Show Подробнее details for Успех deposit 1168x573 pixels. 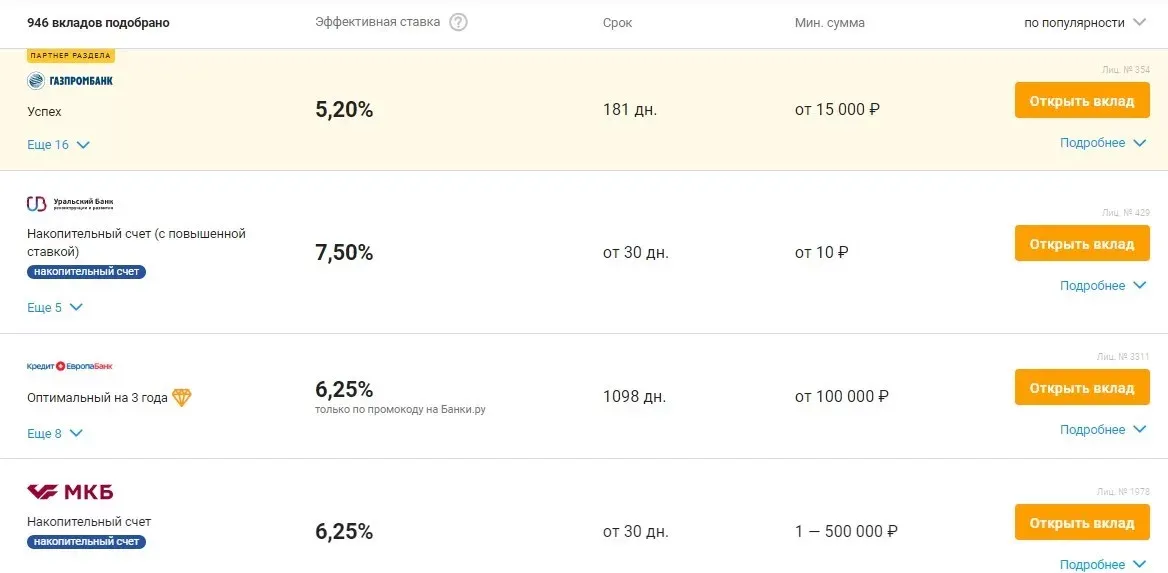pyautogui.click(x=1103, y=143)
